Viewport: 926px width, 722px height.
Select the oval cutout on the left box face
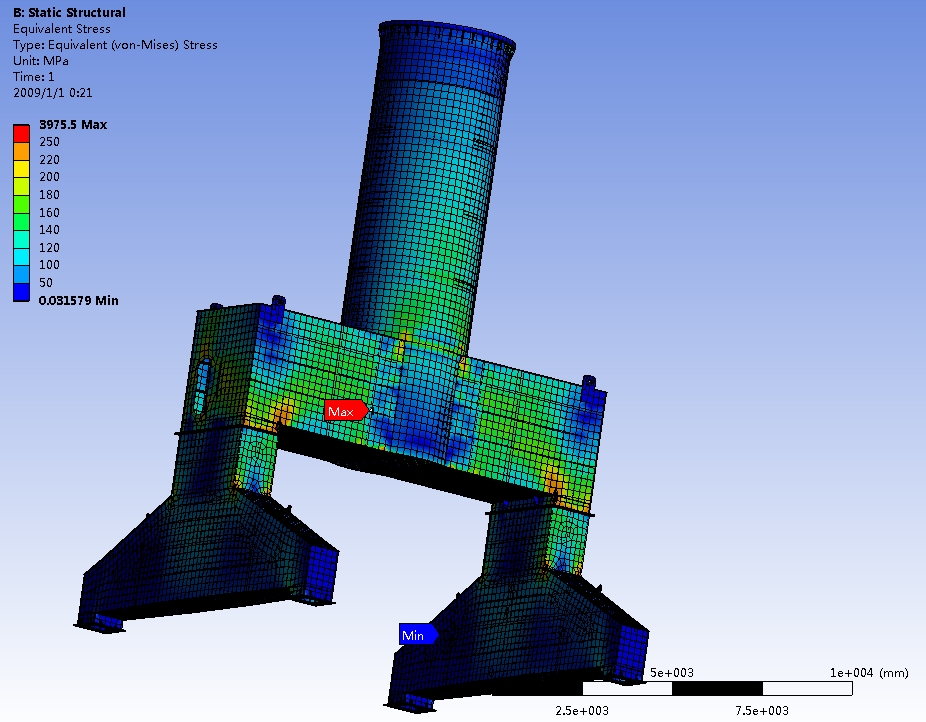[205, 387]
